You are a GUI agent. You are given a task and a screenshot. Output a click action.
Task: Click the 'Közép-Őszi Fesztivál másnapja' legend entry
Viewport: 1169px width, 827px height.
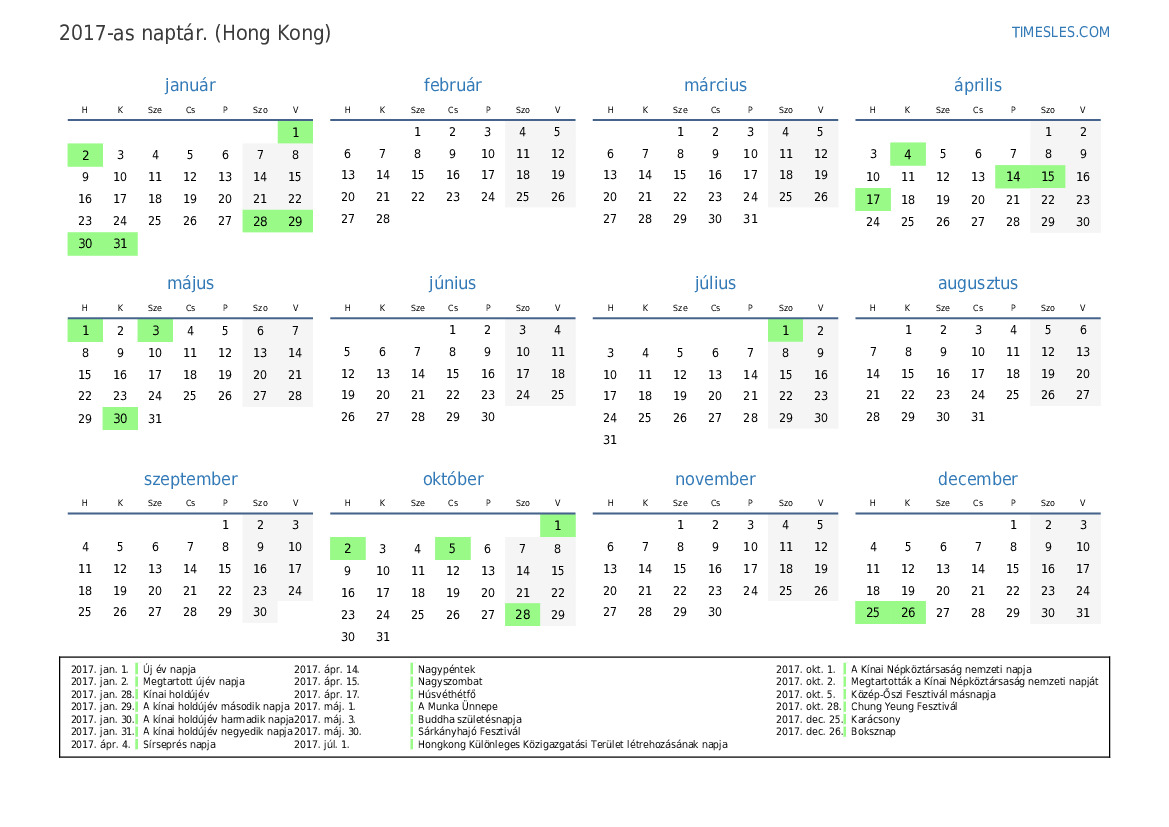(x=923, y=694)
